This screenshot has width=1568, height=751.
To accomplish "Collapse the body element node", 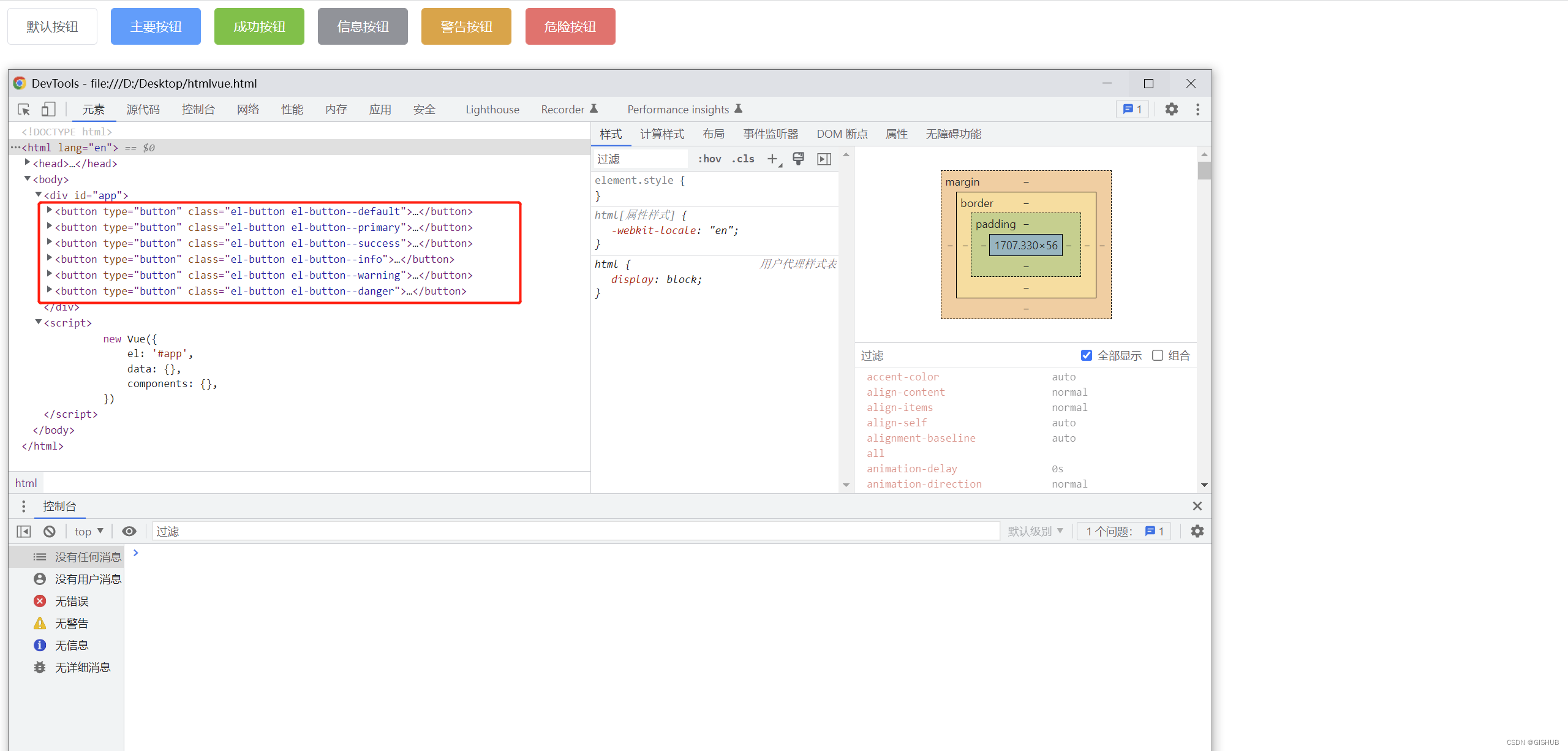I will 27,179.
